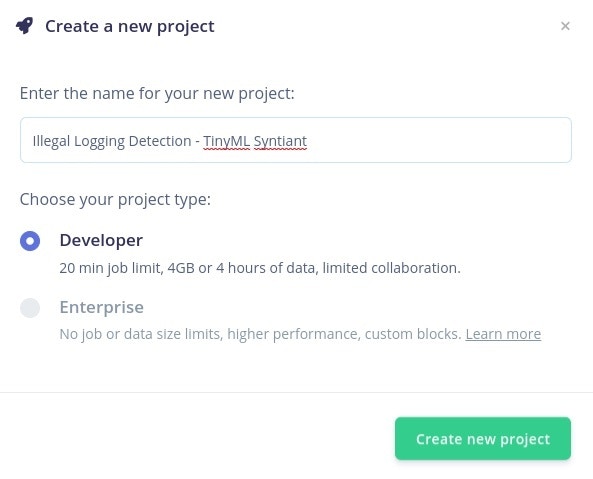
Task: Select the Developer radio button
Action: [x=30, y=241]
